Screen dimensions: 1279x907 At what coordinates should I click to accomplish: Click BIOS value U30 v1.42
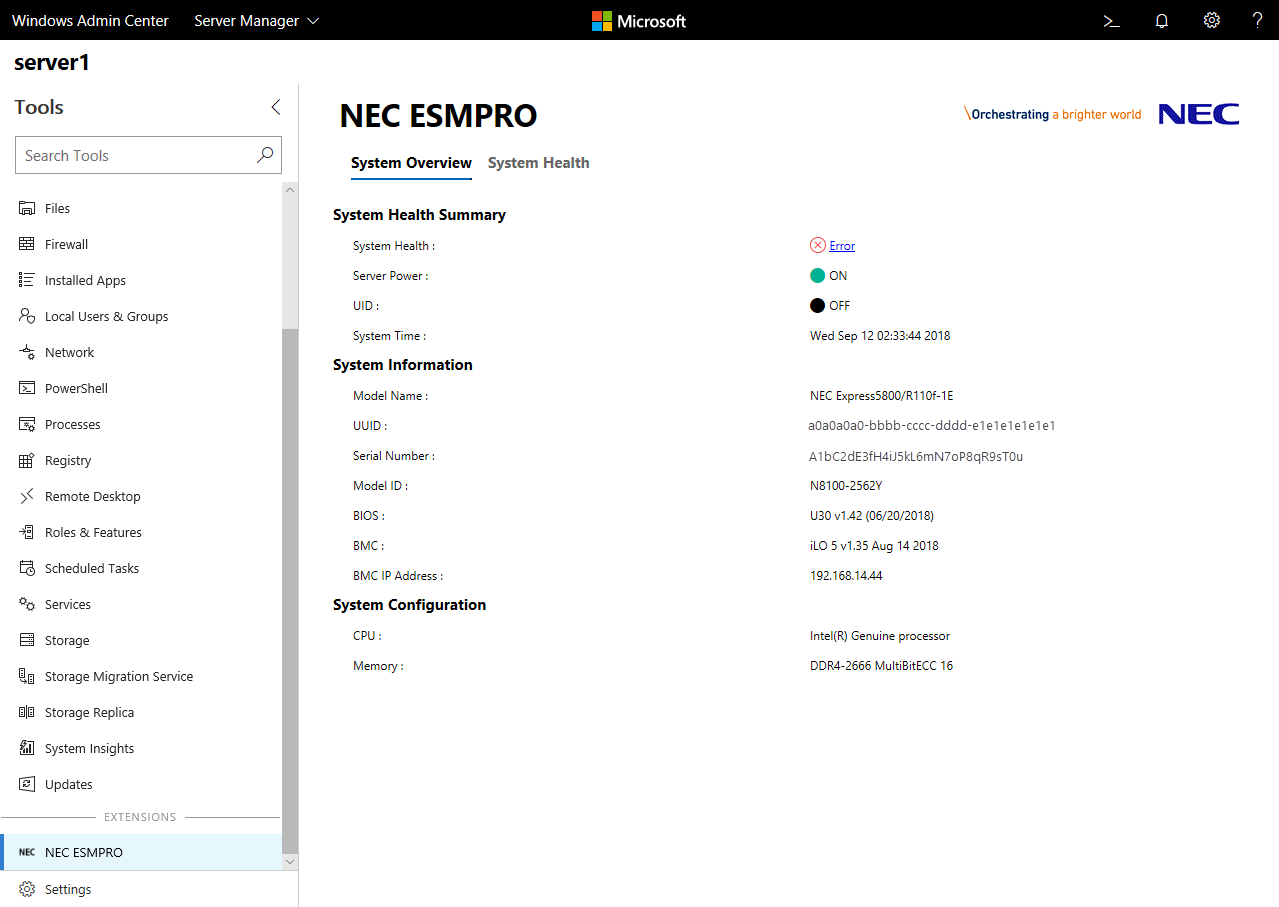coord(872,516)
